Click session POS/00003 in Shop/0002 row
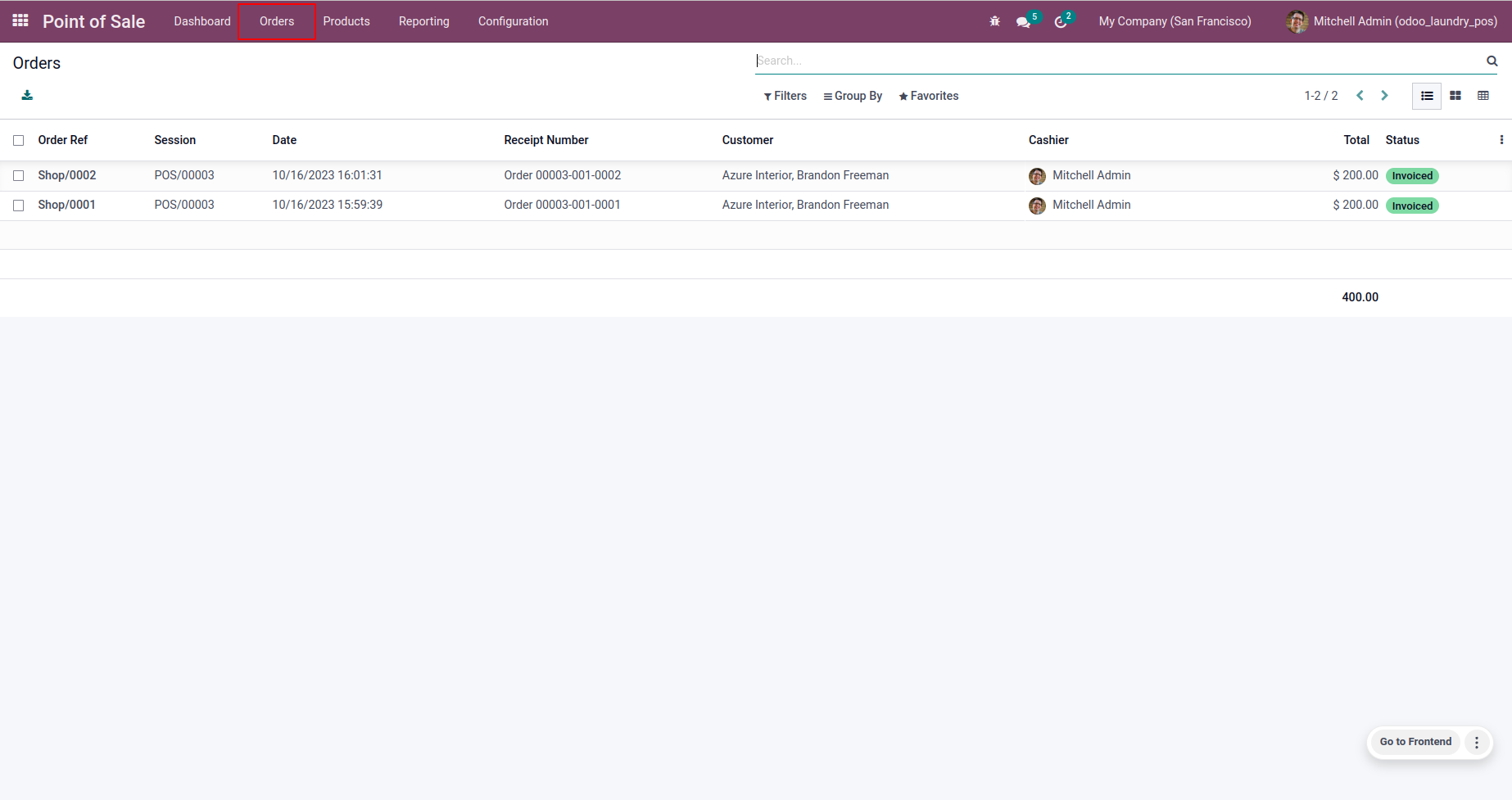The height and width of the screenshot is (800, 1512). click(x=184, y=175)
